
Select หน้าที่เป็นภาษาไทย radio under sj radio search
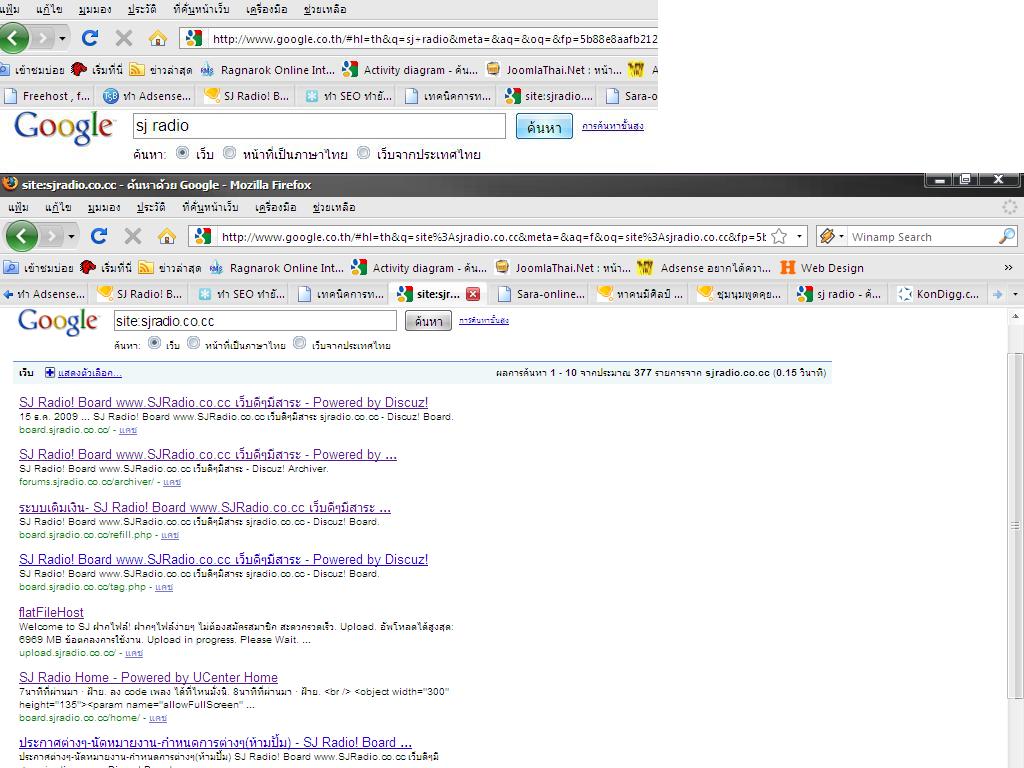(x=229, y=153)
